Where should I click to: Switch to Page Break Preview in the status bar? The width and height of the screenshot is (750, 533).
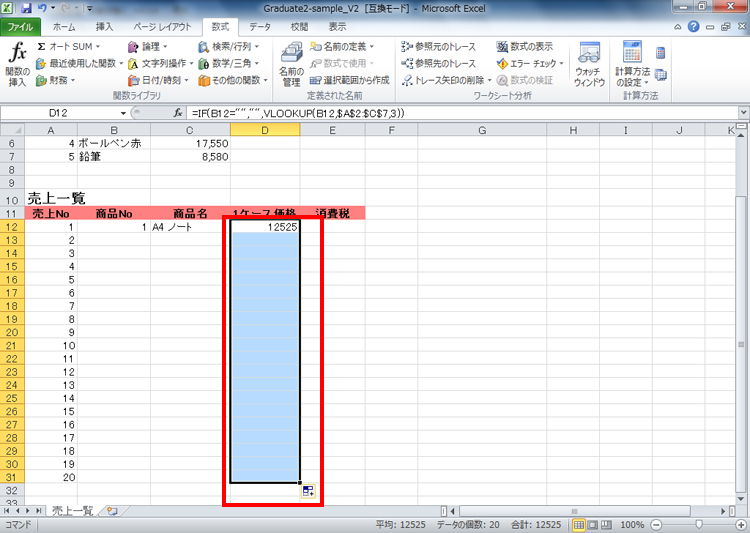(606, 525)
